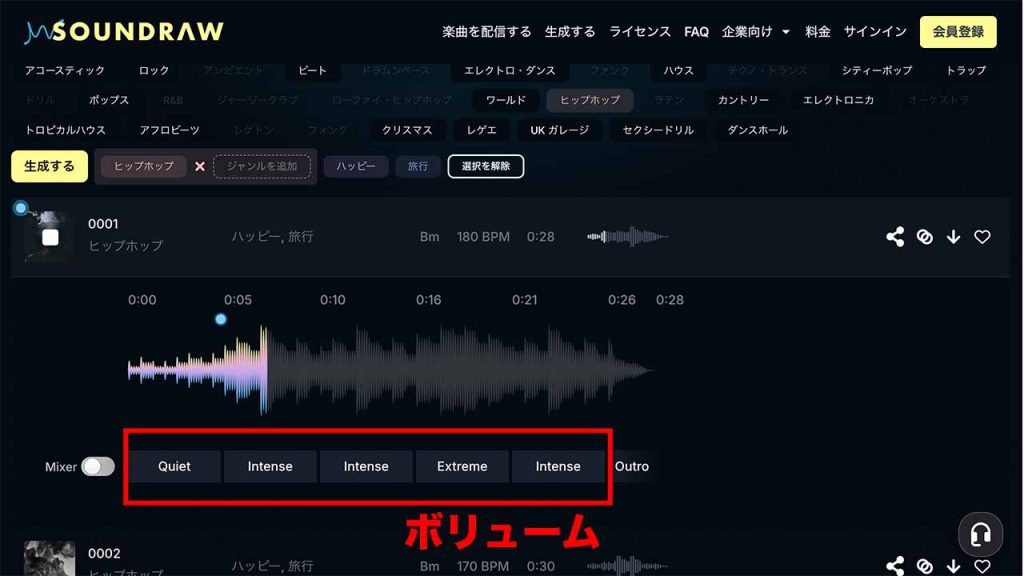Click track 0001 mini waveform preview

(x=627, y=236)
